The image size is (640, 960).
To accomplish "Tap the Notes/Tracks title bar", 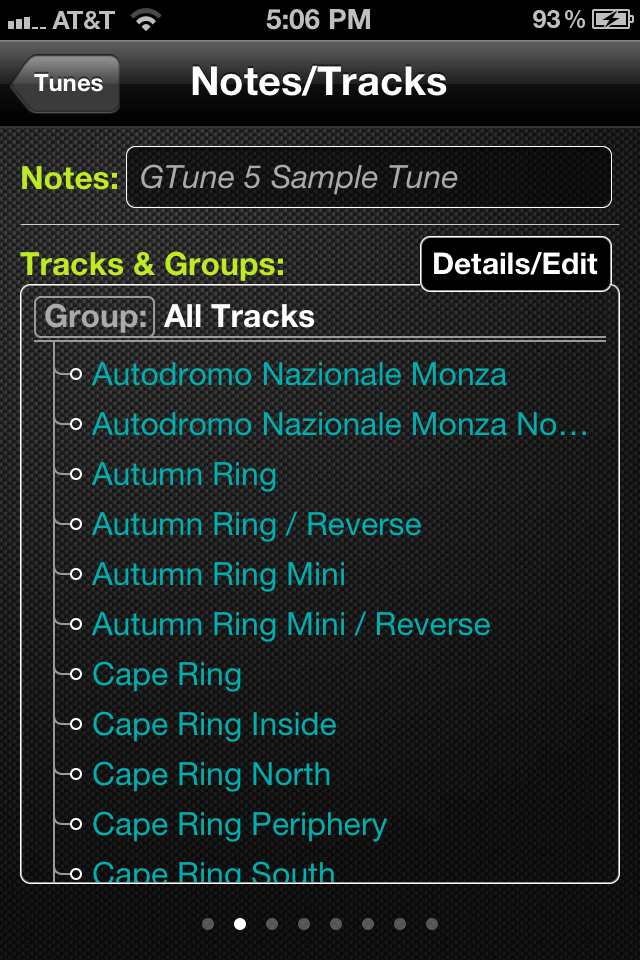I will tap(320, 84).
